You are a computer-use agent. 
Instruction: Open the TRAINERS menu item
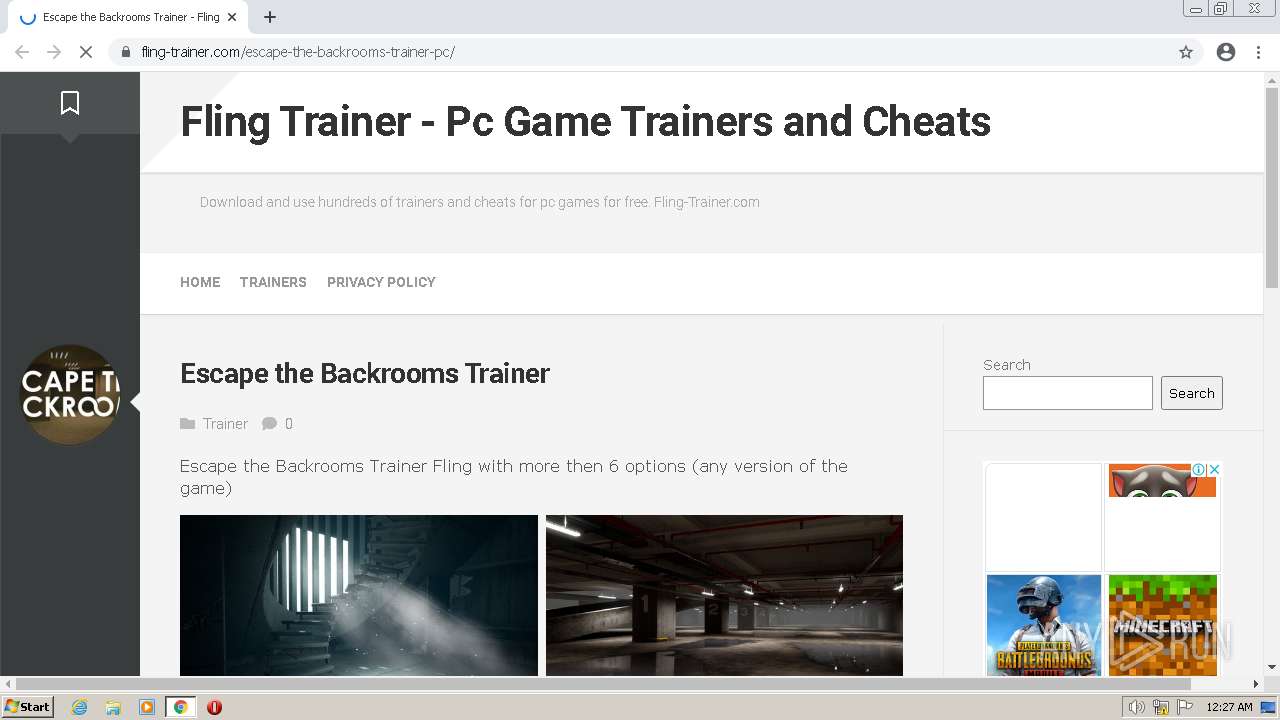(x=273, y=282)
